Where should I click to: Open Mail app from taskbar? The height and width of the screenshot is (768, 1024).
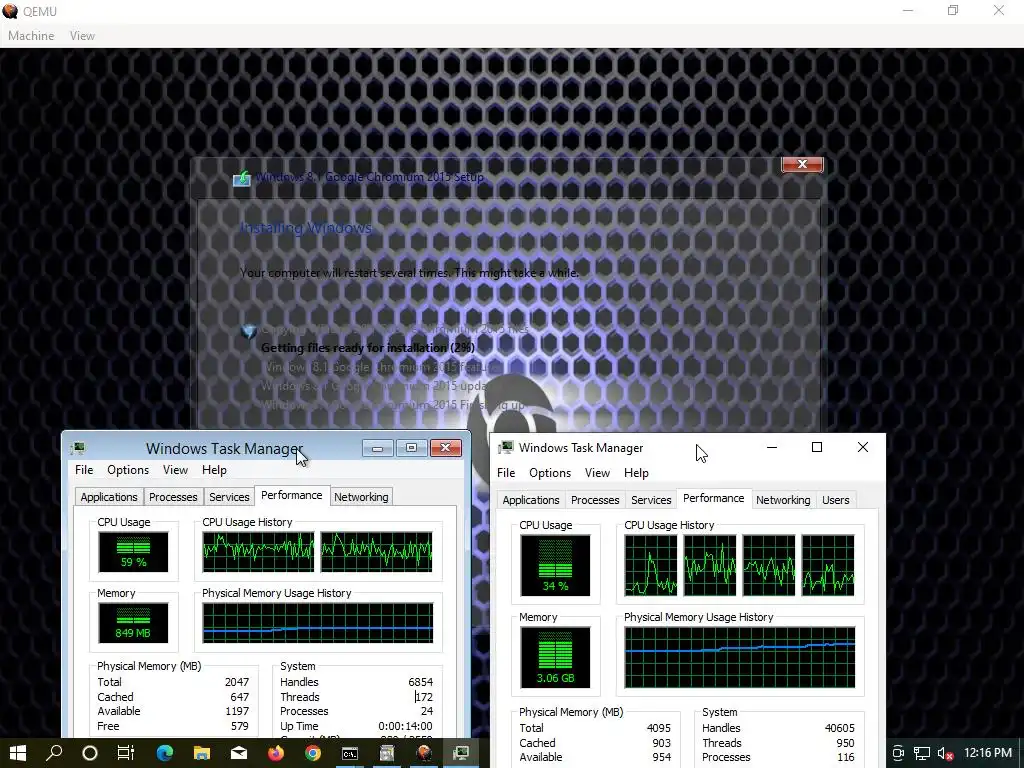pyautogui.click(x=239, y=753)
